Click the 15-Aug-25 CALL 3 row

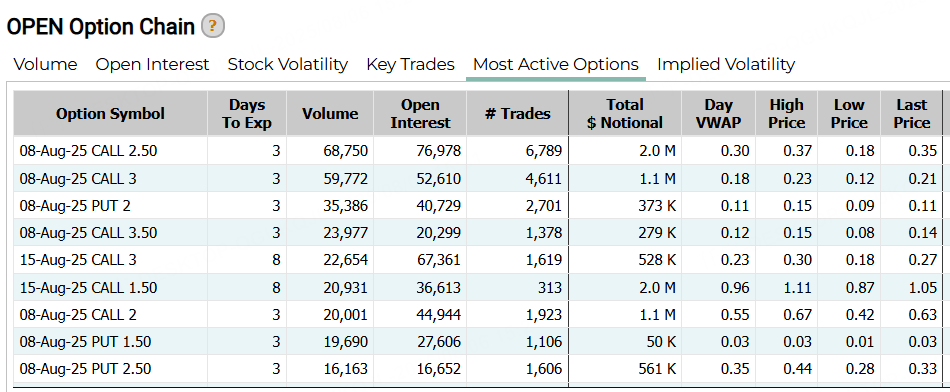[478, 260]
